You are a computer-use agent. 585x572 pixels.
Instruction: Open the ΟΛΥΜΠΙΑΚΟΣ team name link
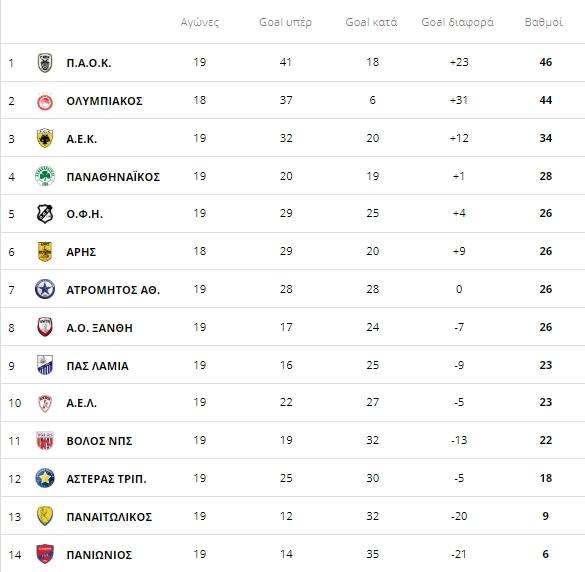(104, 101)
